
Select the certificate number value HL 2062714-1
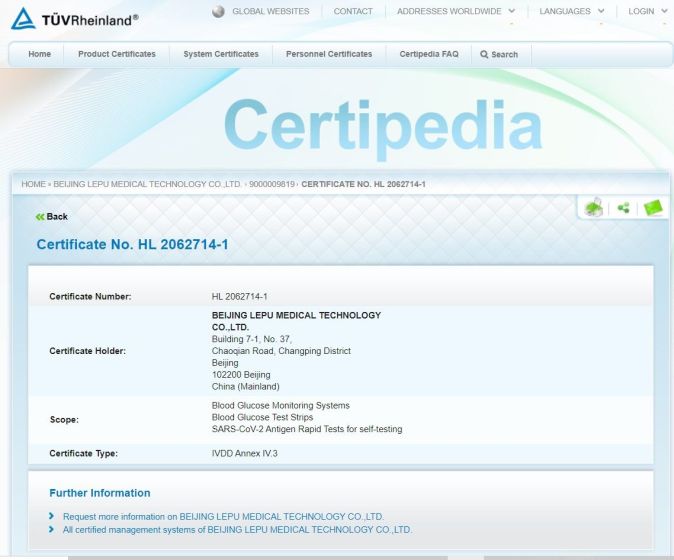tap(239, 297)
